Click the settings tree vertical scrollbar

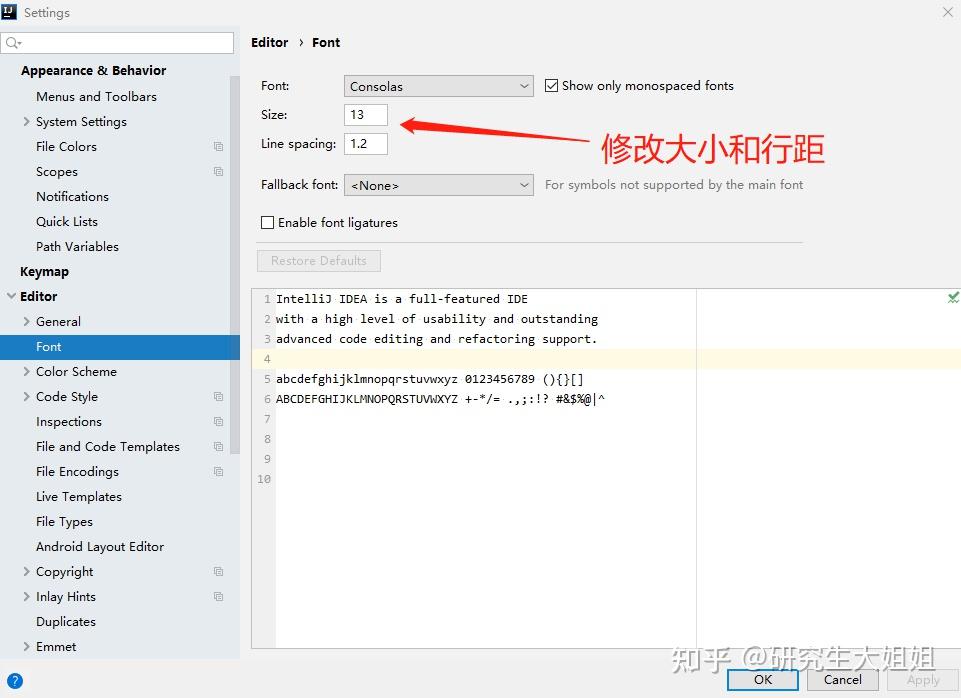235,264
